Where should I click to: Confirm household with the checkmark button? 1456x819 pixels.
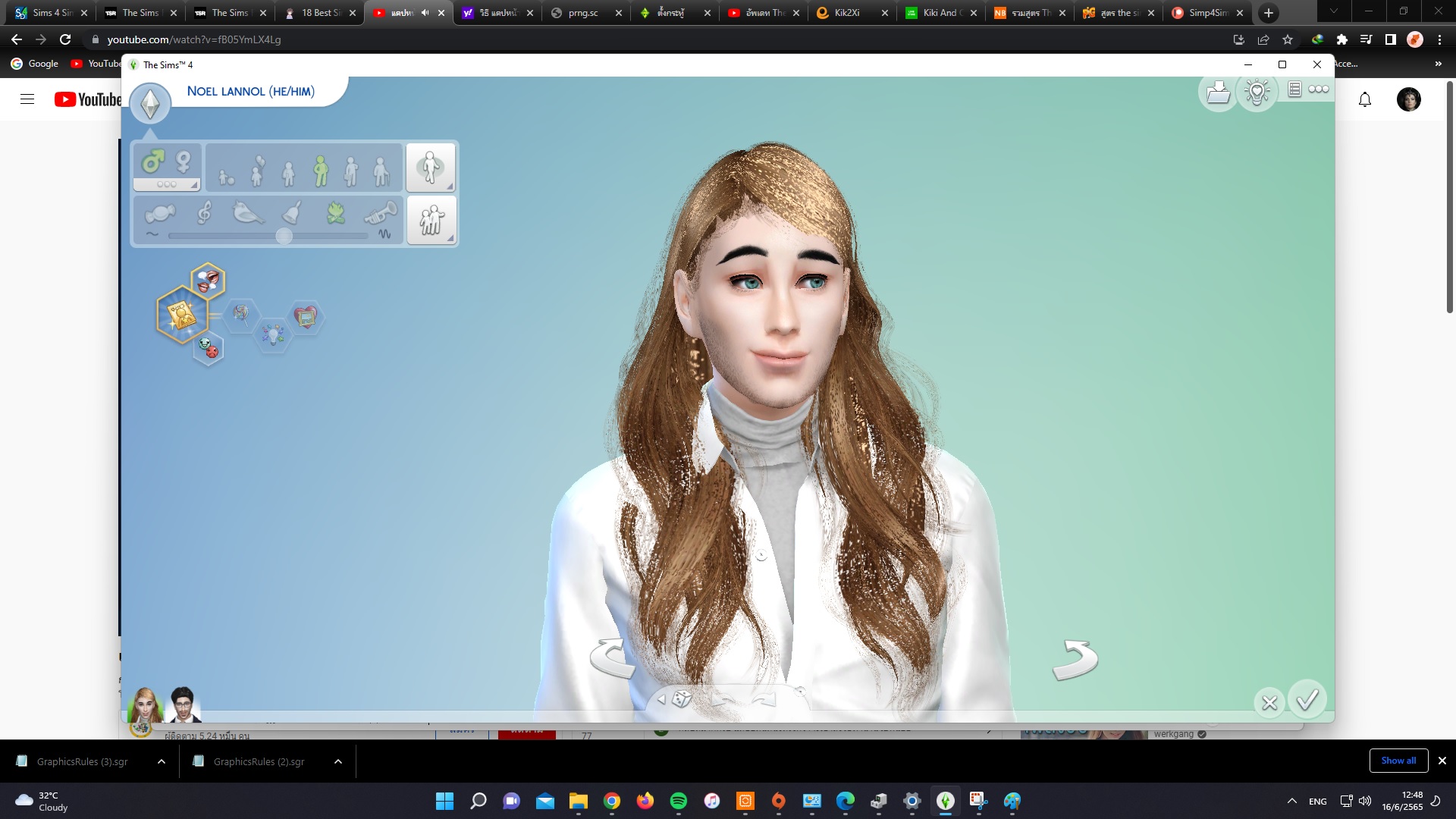[x=1307, y=700]
